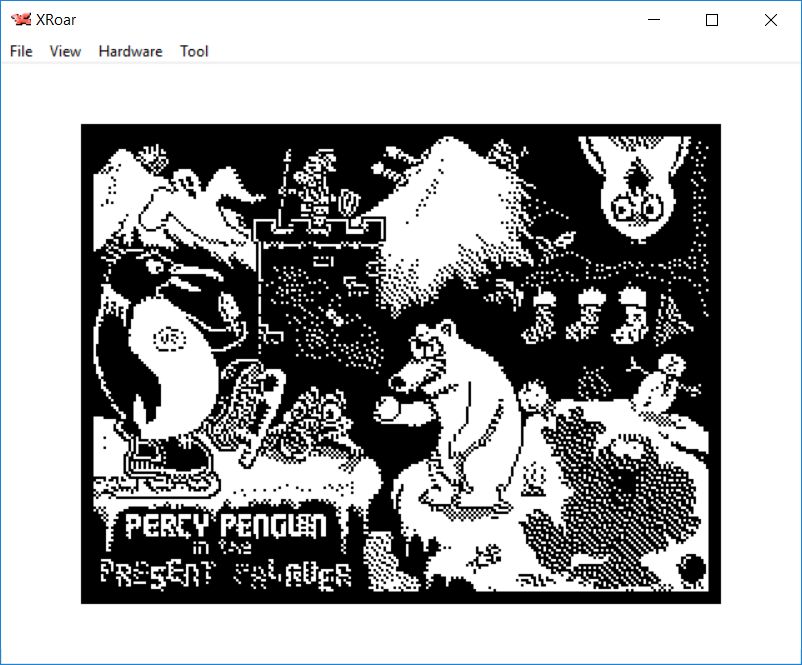Open the Hardware menu
The image size is (802, 665).
click(130, 51)
